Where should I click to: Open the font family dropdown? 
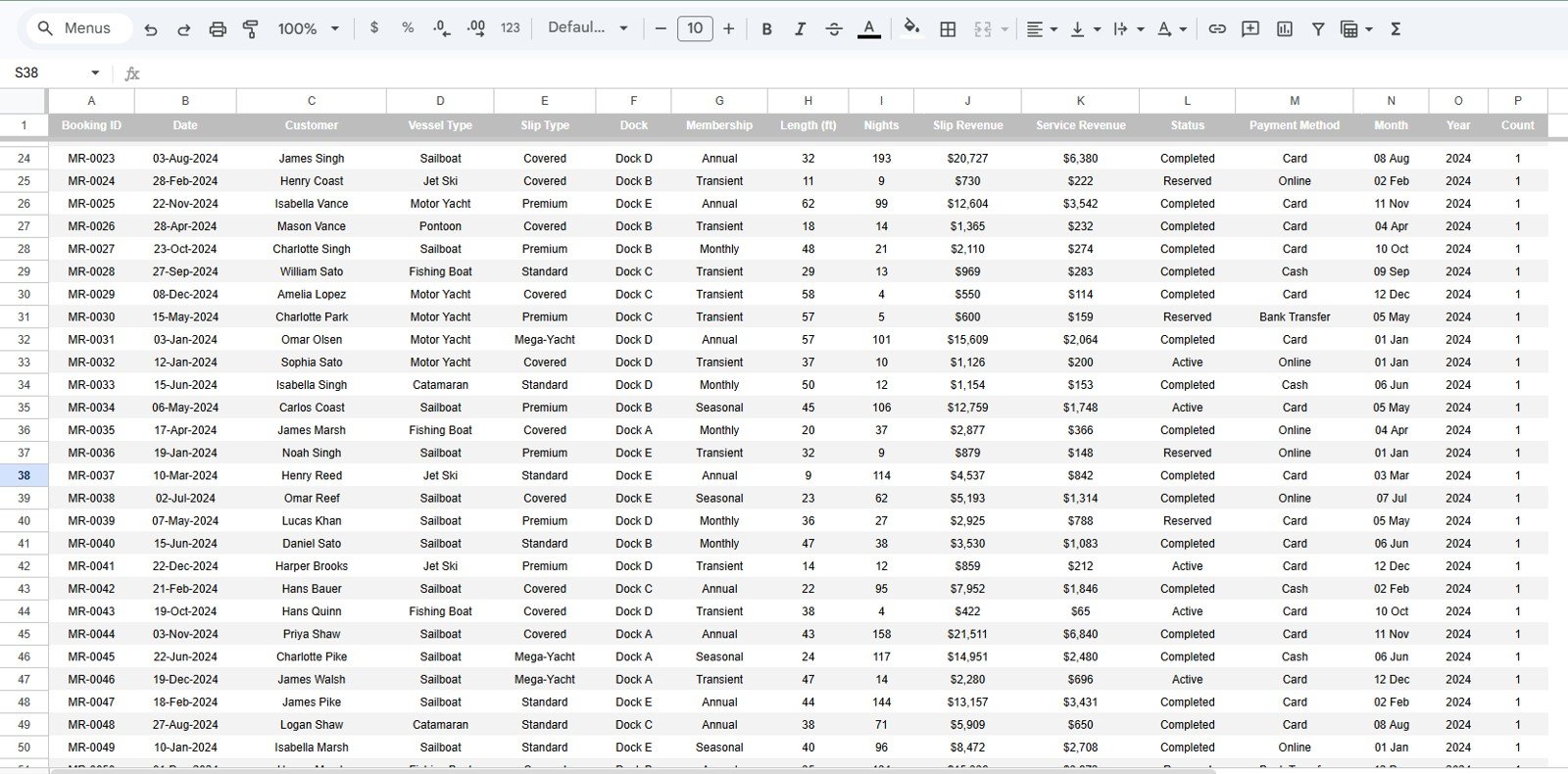588,28
